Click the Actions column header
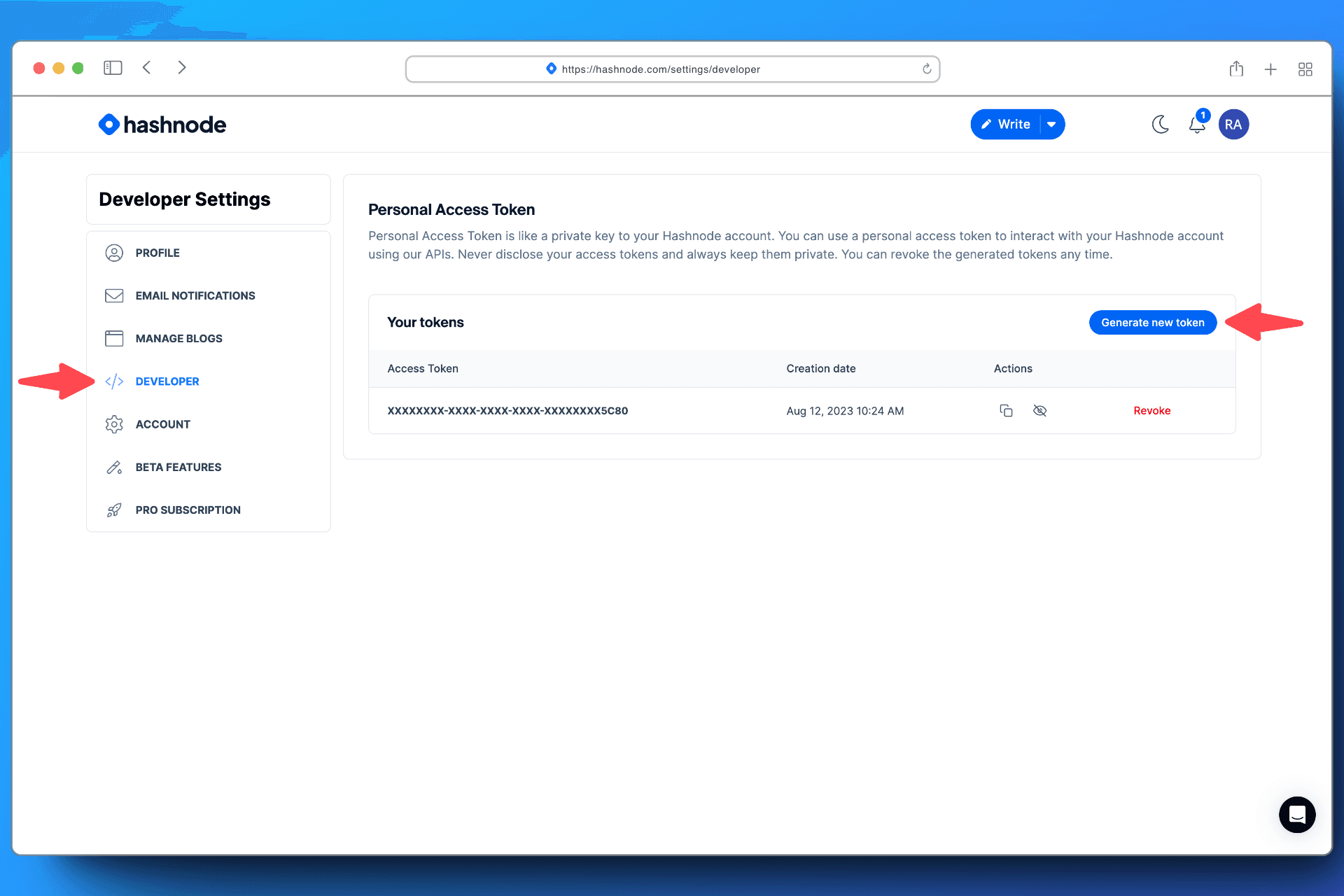The image size is (1344, 896). pos(1013,369)
